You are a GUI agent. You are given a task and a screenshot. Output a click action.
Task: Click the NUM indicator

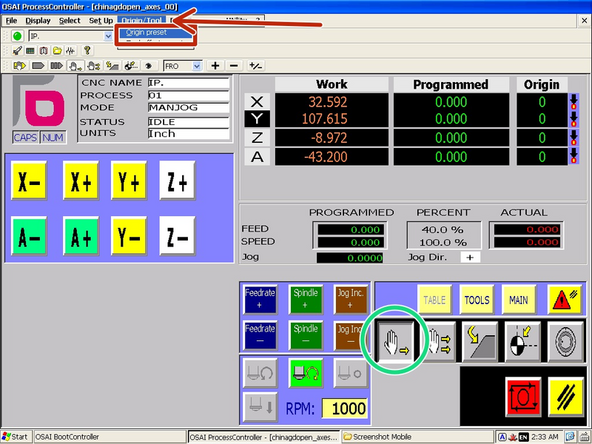point(53,137)
